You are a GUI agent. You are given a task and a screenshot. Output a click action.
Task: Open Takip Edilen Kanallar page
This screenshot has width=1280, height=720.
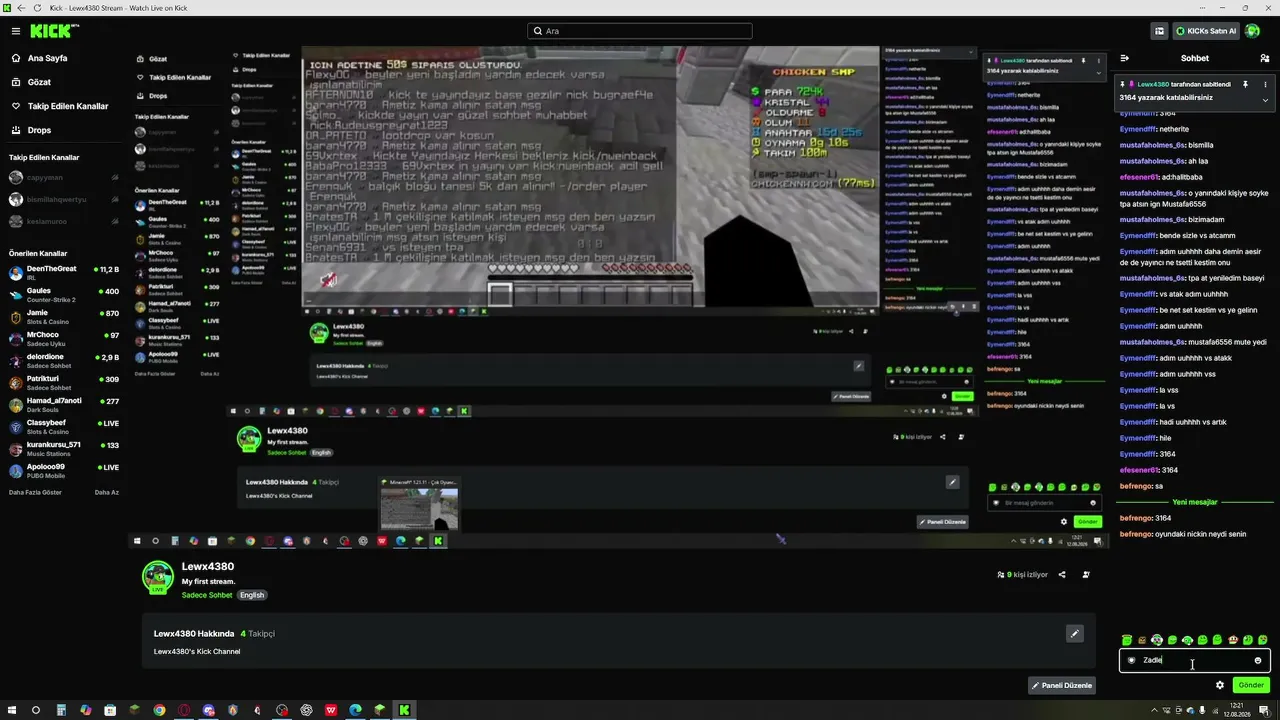click(68, 106)
